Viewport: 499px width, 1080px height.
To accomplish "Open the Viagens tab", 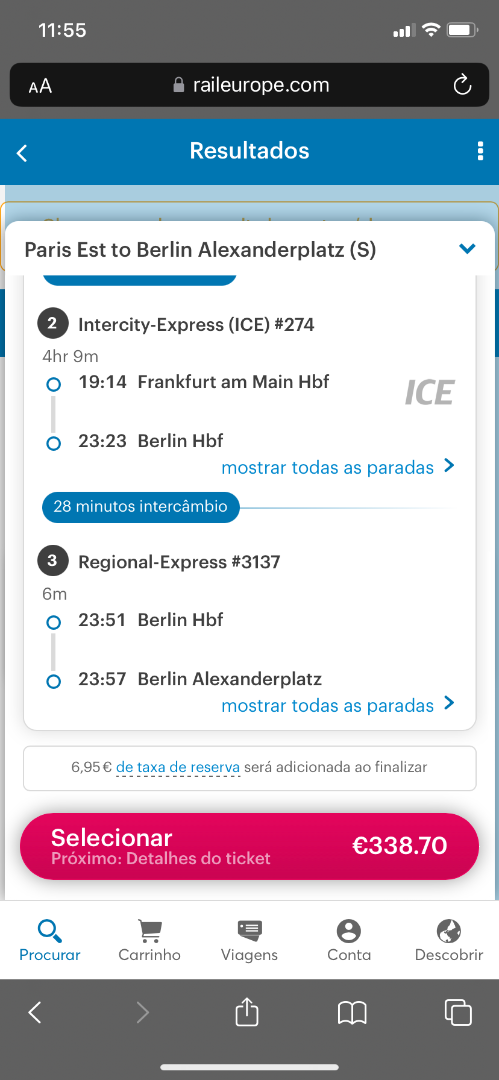I will click(x=250, y=939).
